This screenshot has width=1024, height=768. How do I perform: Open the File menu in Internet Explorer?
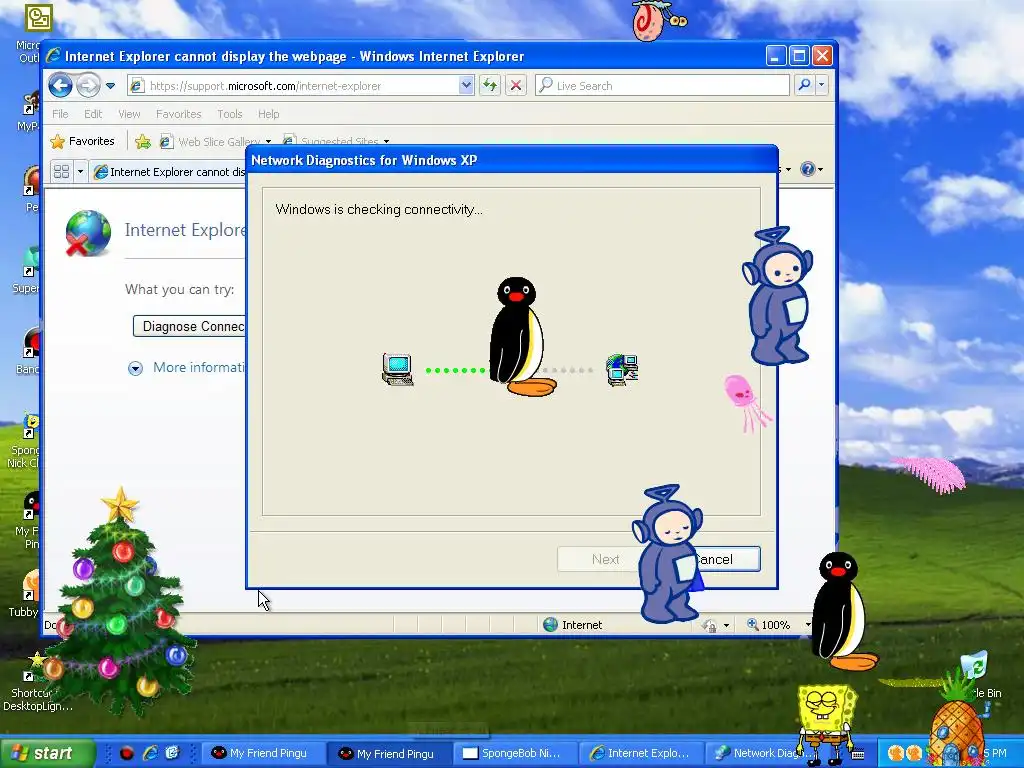click(60, 114)
